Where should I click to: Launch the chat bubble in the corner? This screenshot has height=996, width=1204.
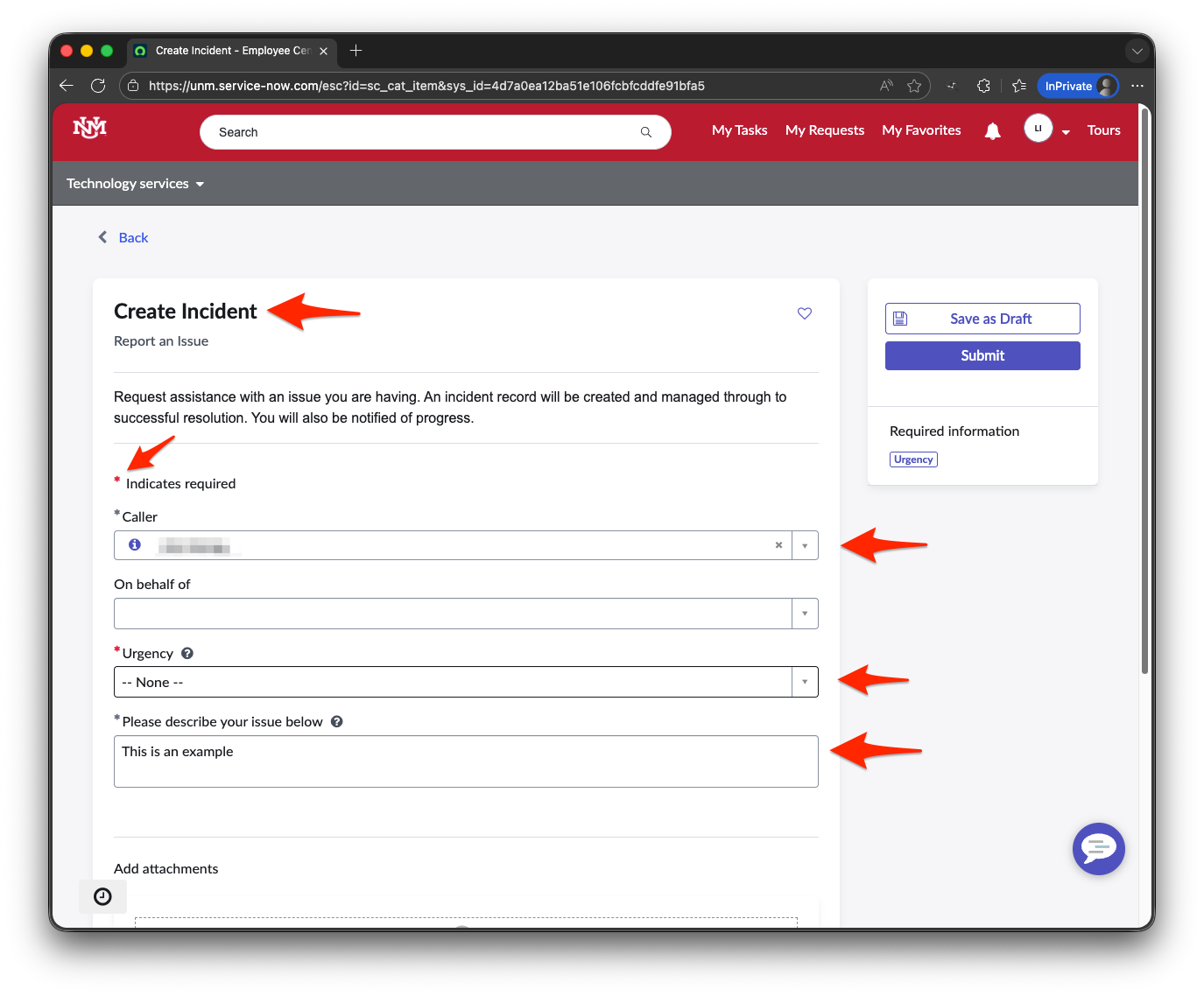point(1099,849)
